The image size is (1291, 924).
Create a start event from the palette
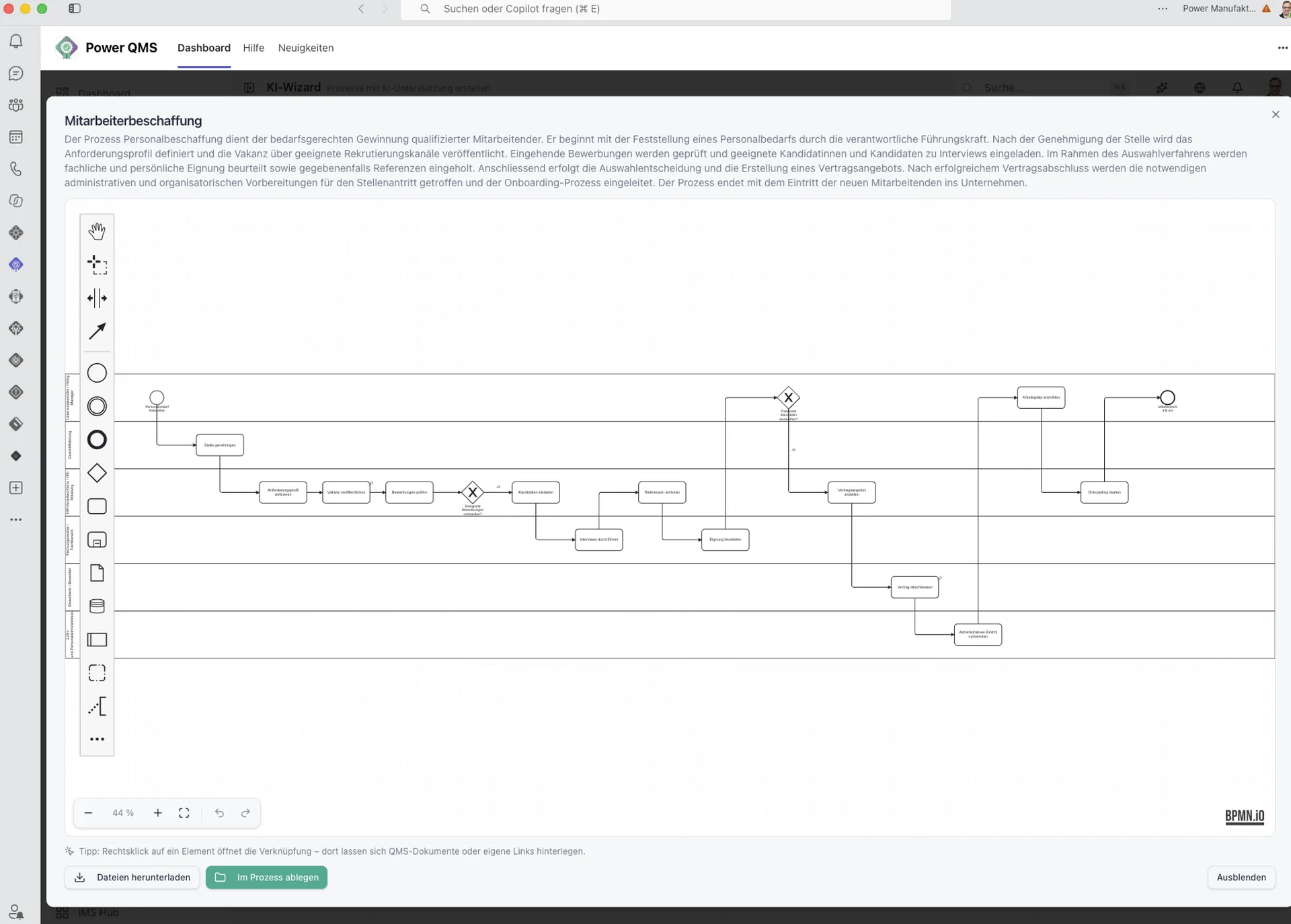97,373
